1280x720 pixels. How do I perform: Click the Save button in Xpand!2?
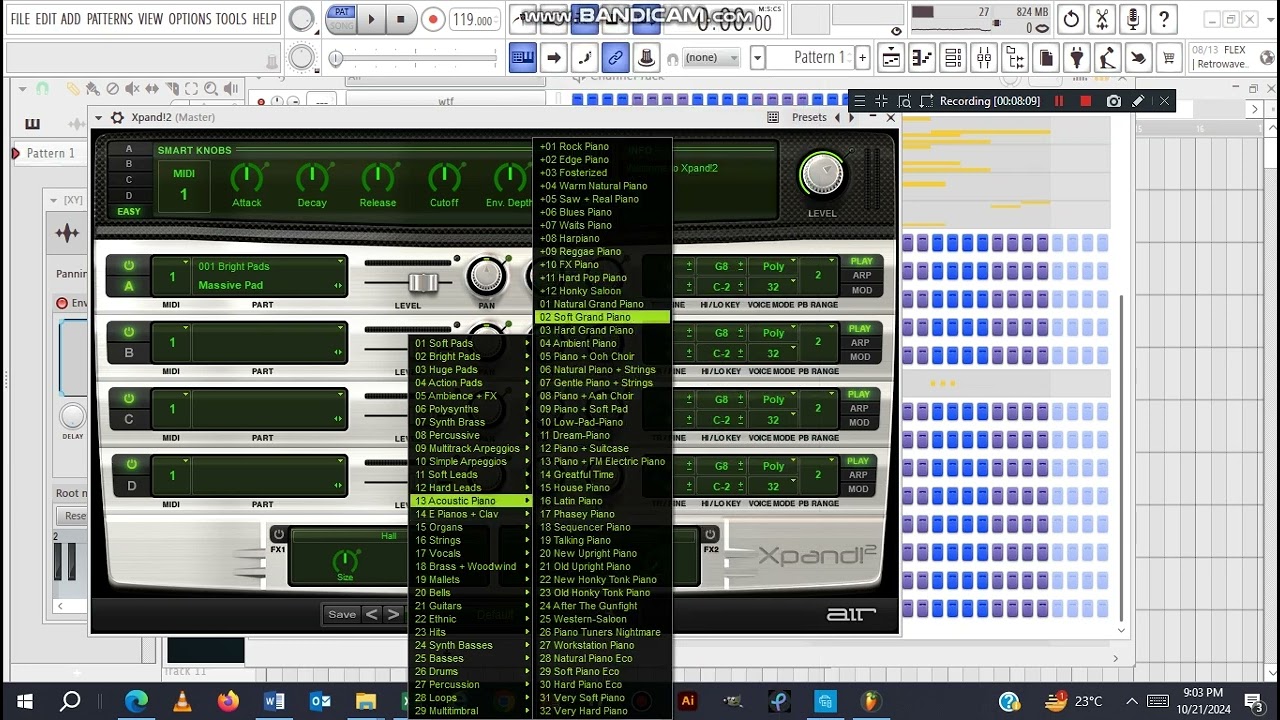pyautogui.click(x=342, y=614)
